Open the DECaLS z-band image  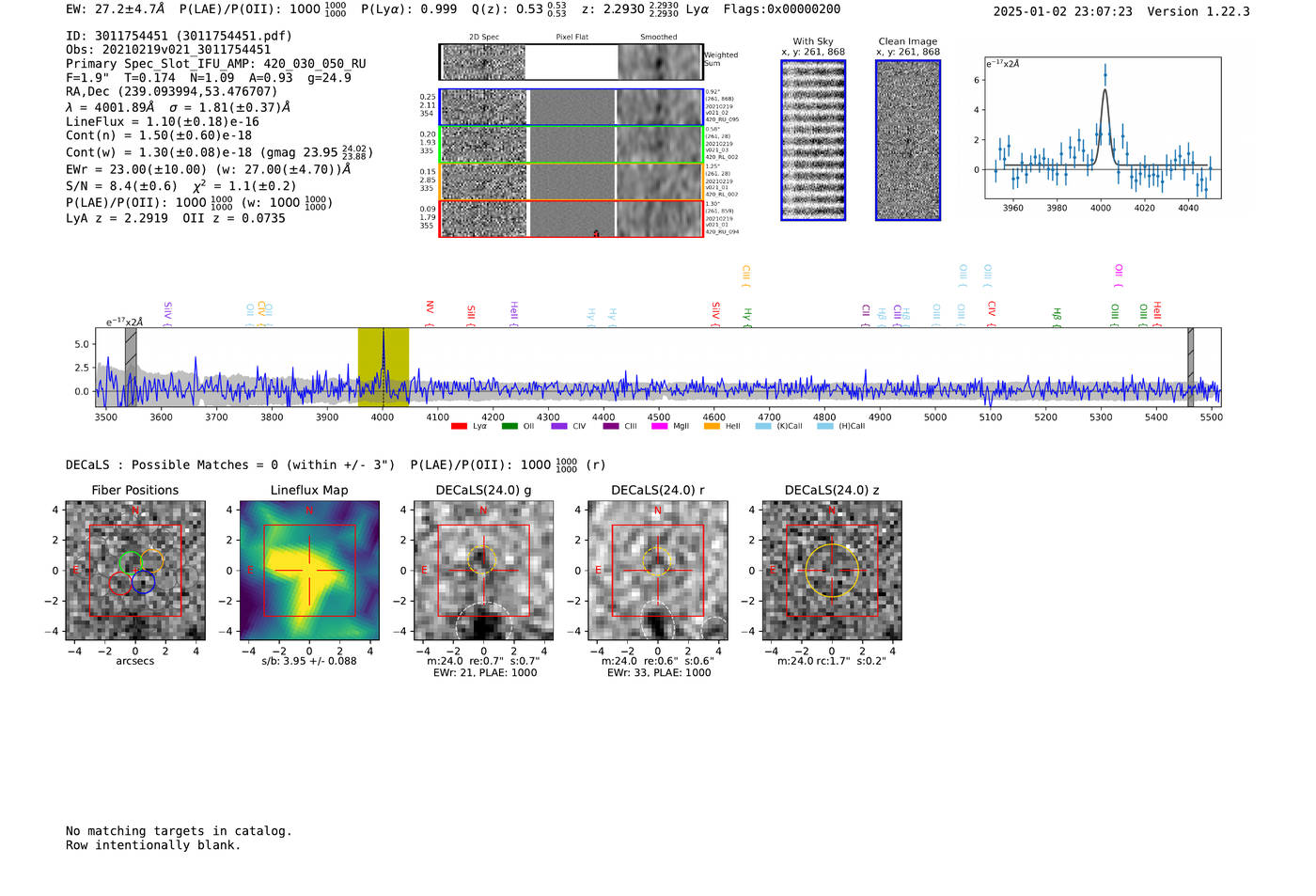(832, 571)
